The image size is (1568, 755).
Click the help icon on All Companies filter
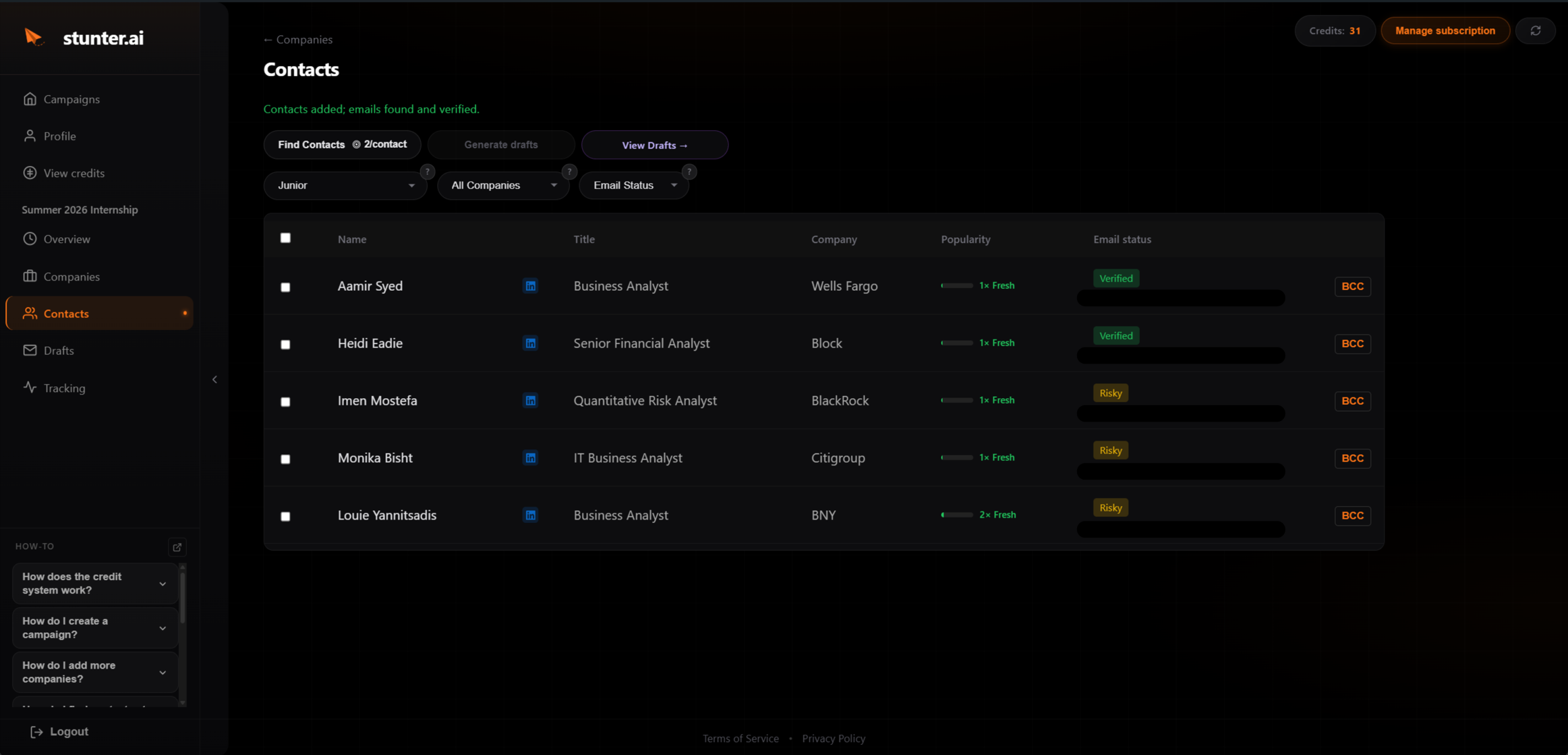click(569, 172)
